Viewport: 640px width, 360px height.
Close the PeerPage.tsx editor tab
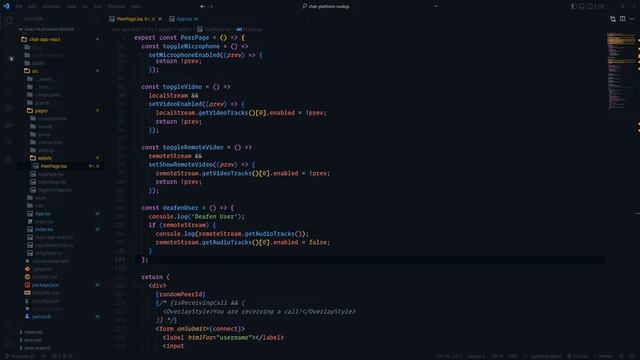(x=160, y=19)
